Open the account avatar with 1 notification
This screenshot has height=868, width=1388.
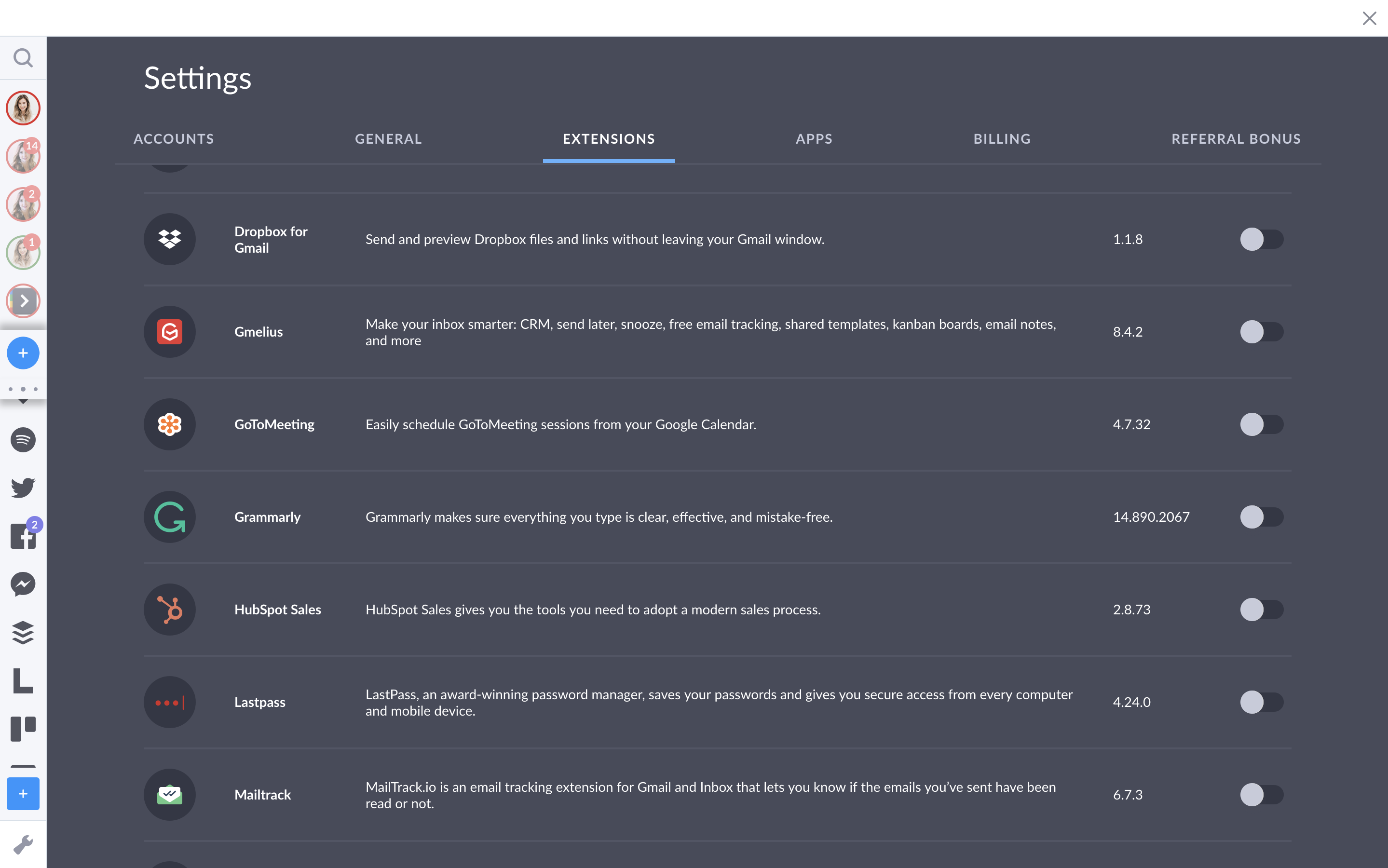pos(23,253)
